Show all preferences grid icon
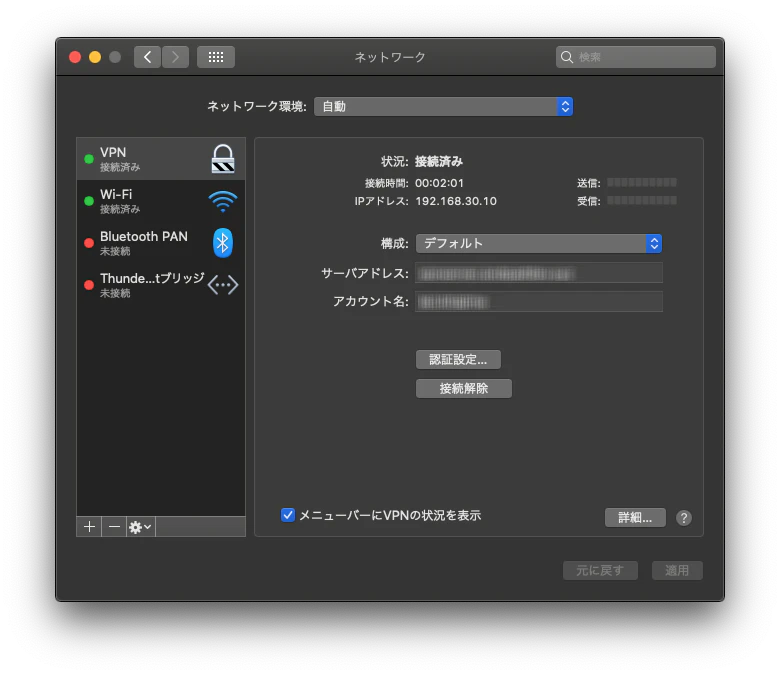The width and height of the screenshot is (780, 675). (216, 57)
